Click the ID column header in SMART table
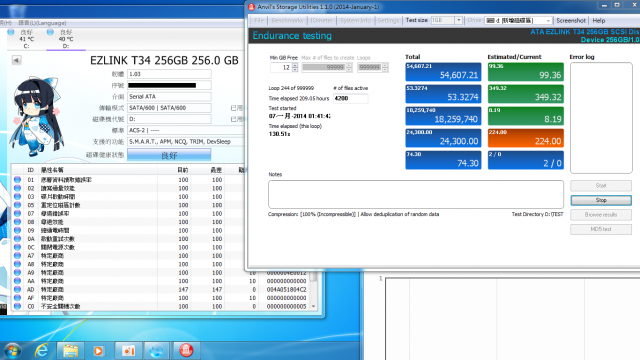Screen dimensions: 640x360 (31, 170)
